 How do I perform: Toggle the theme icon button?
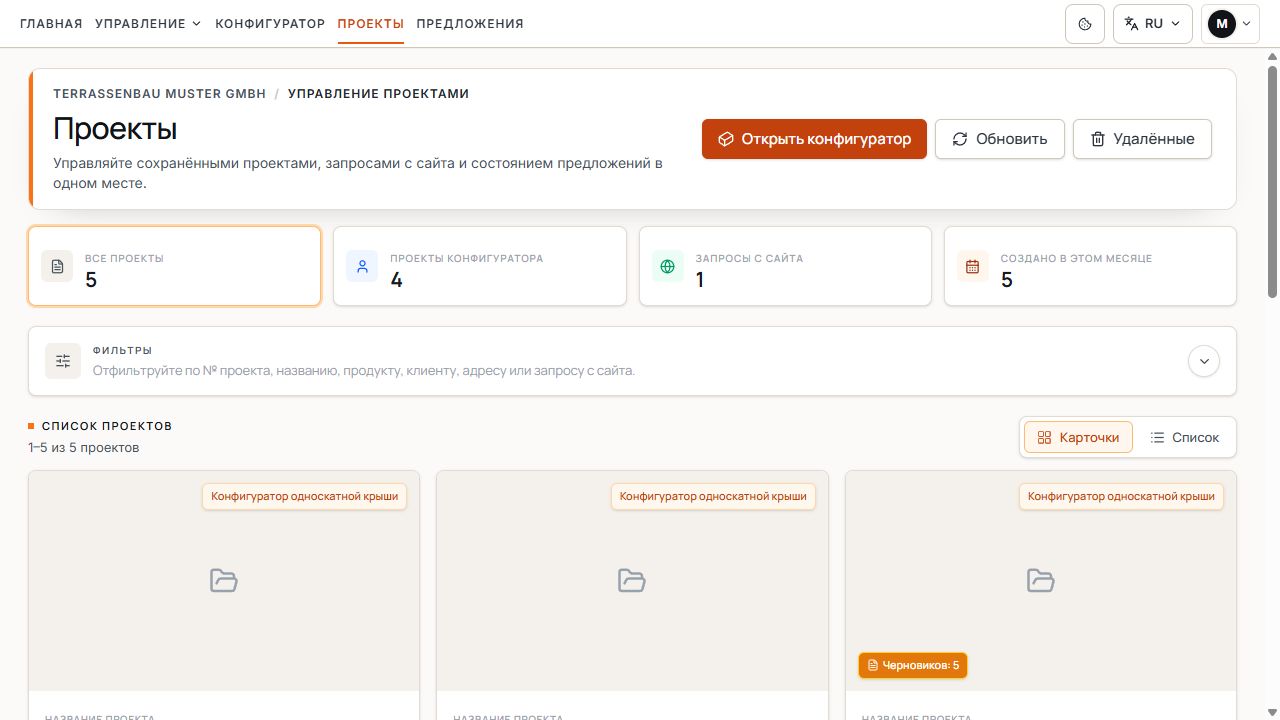pos(1085,23)
